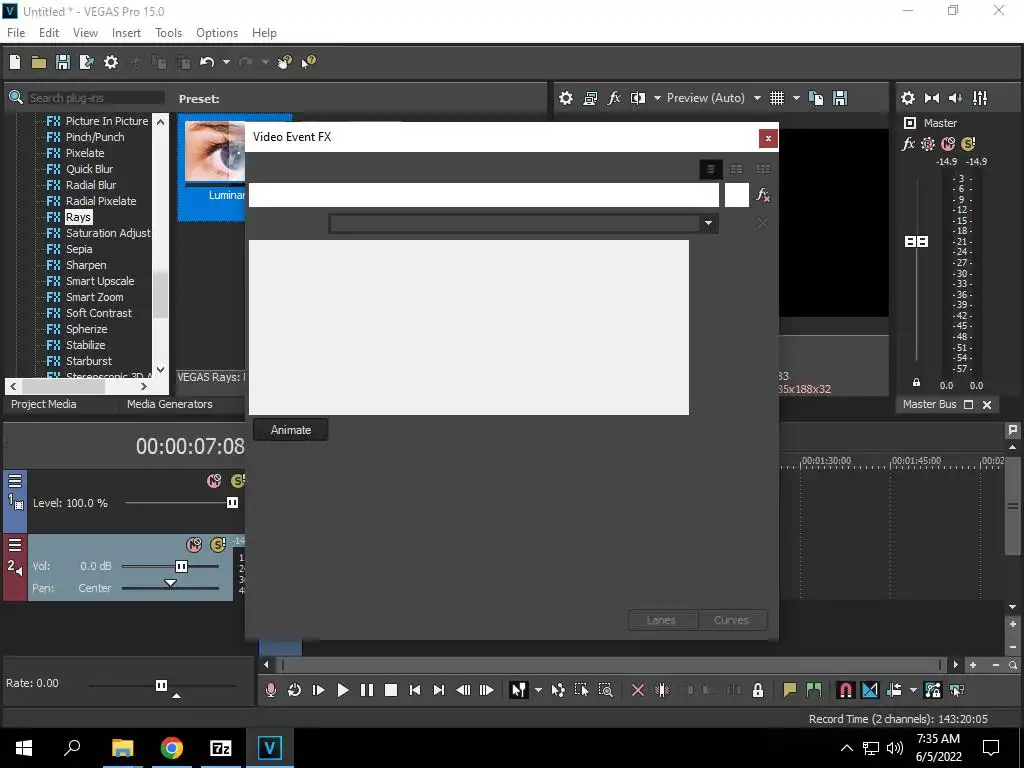Close the Video Event FX dialog
This screenshot has height=768, width=1024.
click(768, 138)
